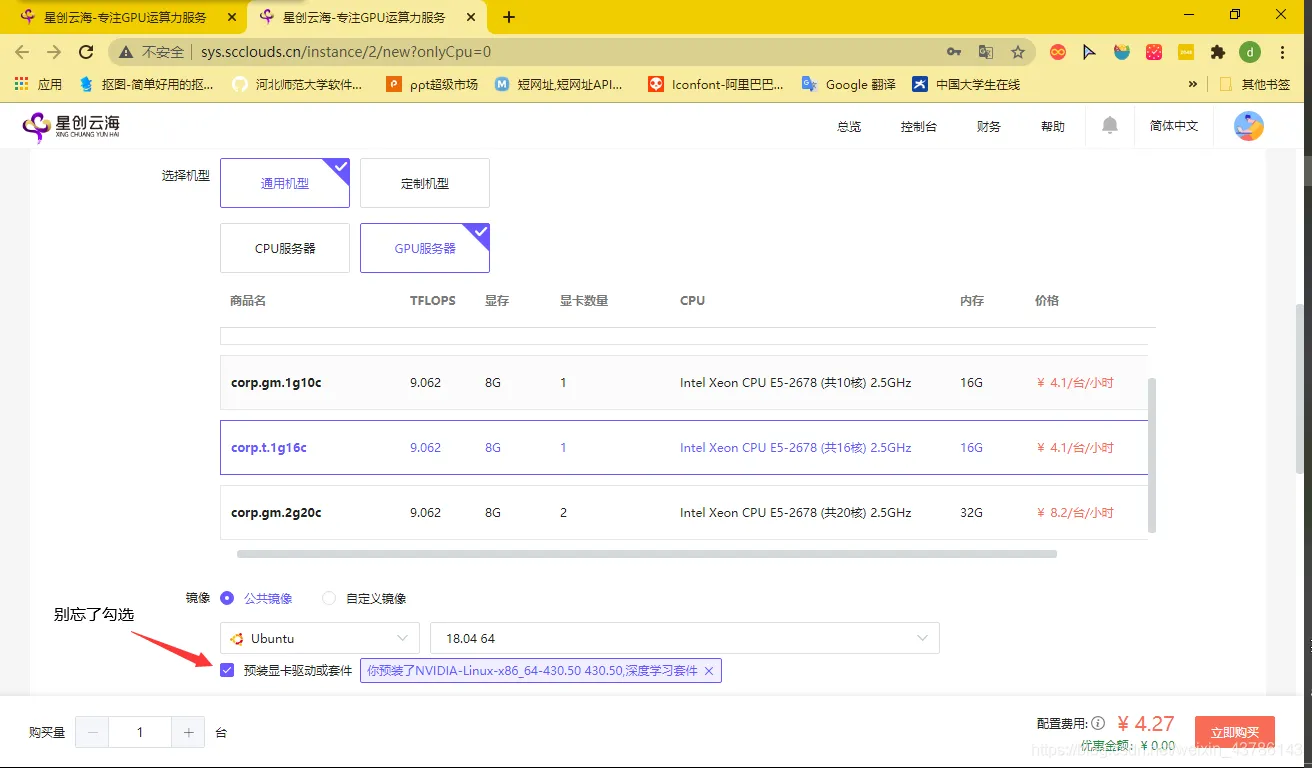Show more bookmarks with double chevron
1312x768 pixels.
[x=1192, y=85]
